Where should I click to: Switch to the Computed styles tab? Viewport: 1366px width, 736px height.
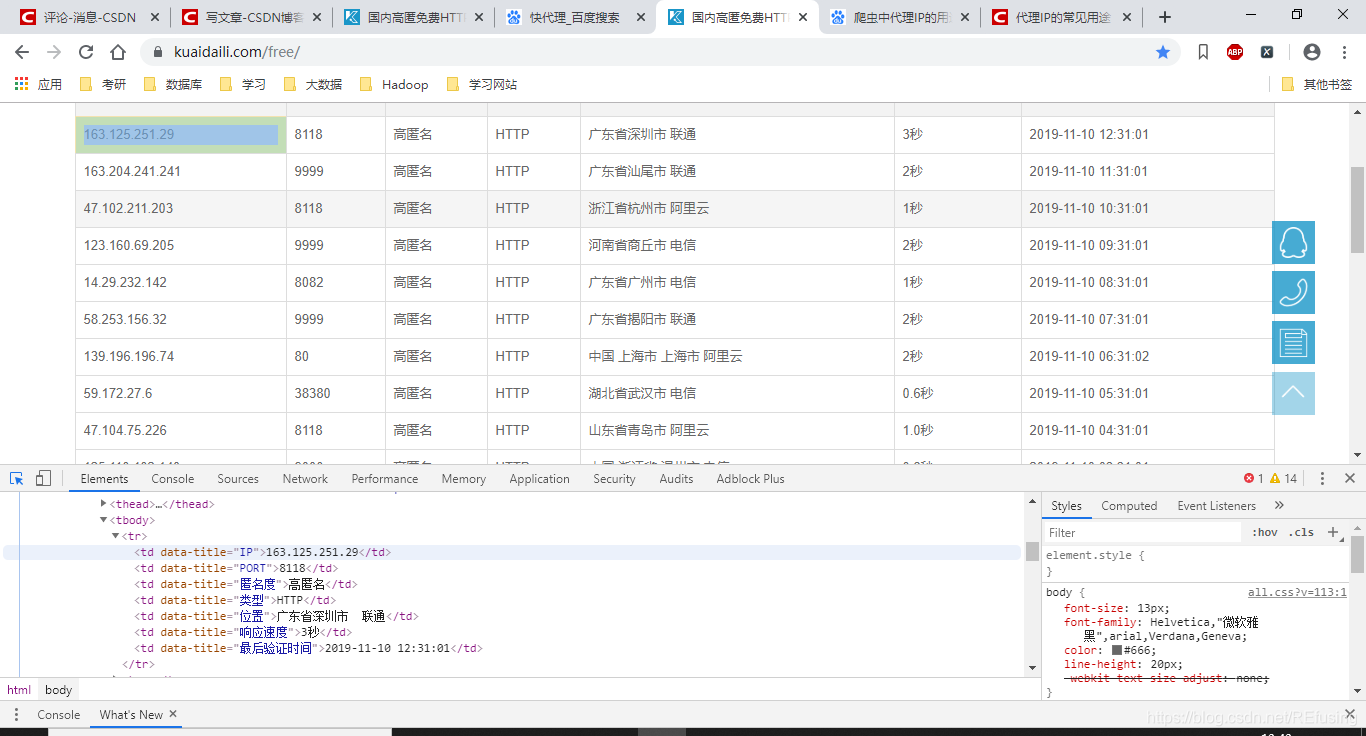(x=1129, y=506)
